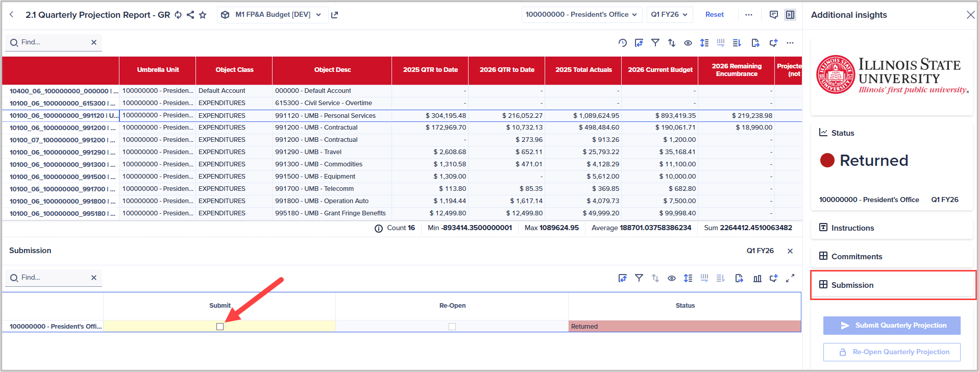Refresh the Quarterly Projection Report page
This screenshot has width=979, height=372.
tap(178, 14)
